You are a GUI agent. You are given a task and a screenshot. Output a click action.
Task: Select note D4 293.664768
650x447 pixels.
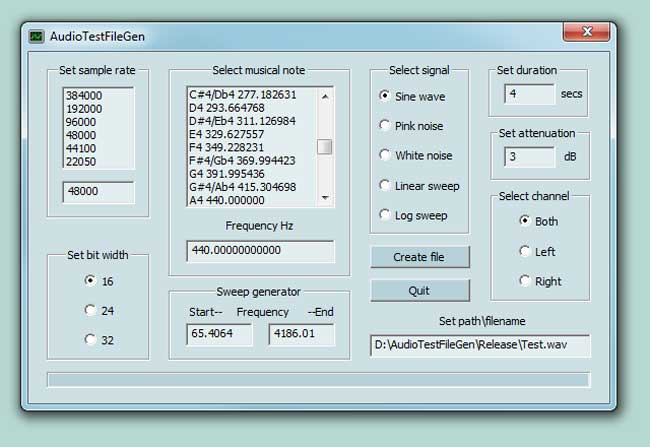[x=253, y=108]
